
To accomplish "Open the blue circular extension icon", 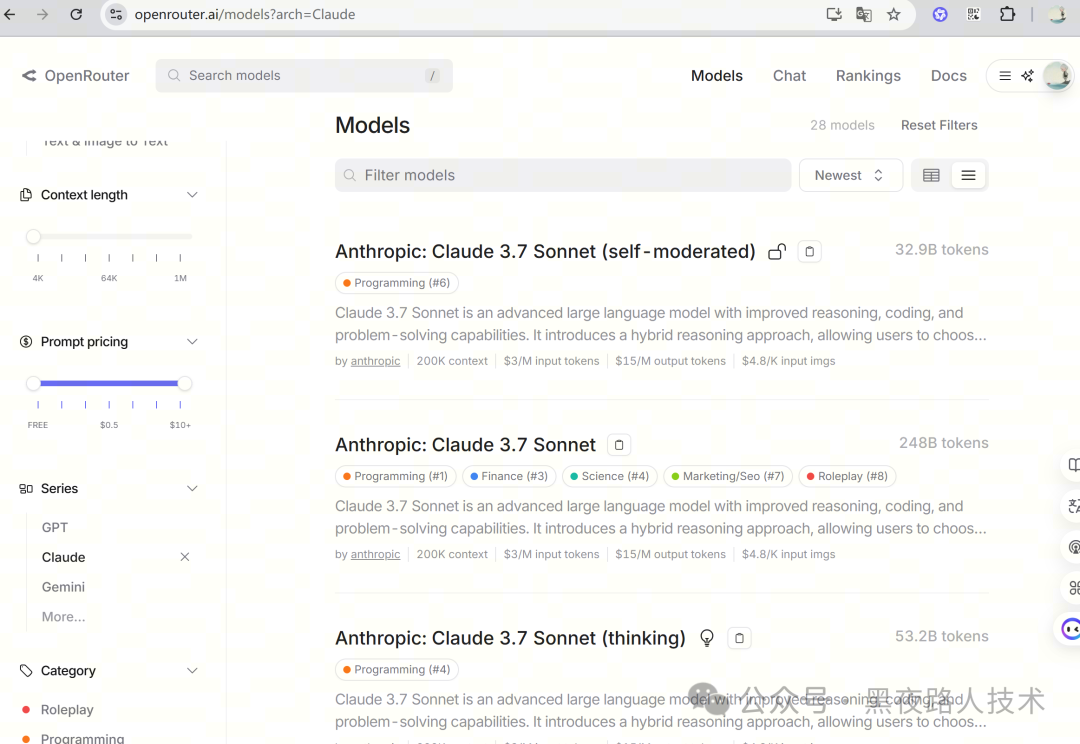I will (939, 14).
